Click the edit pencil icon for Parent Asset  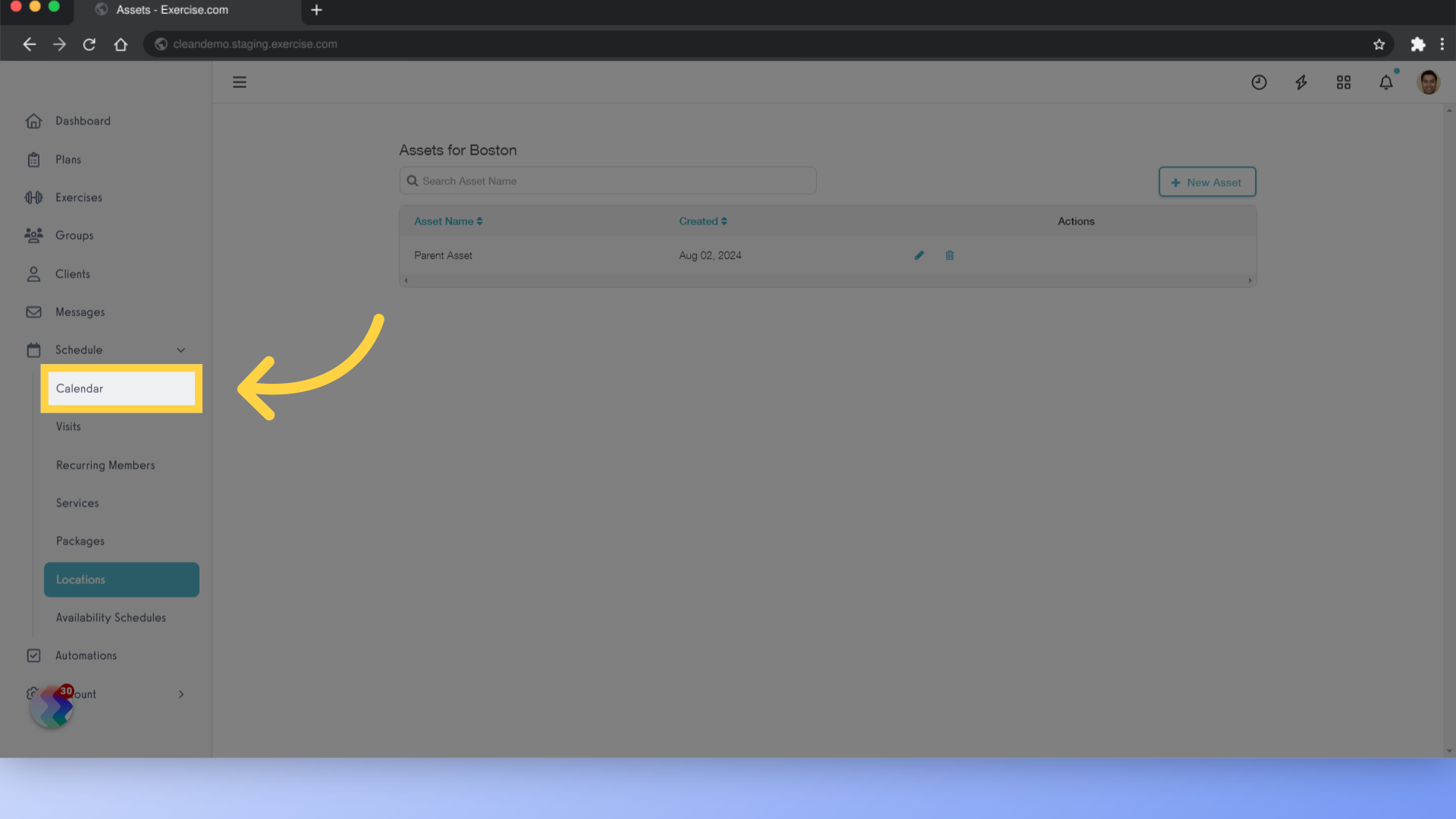point(919,255)
